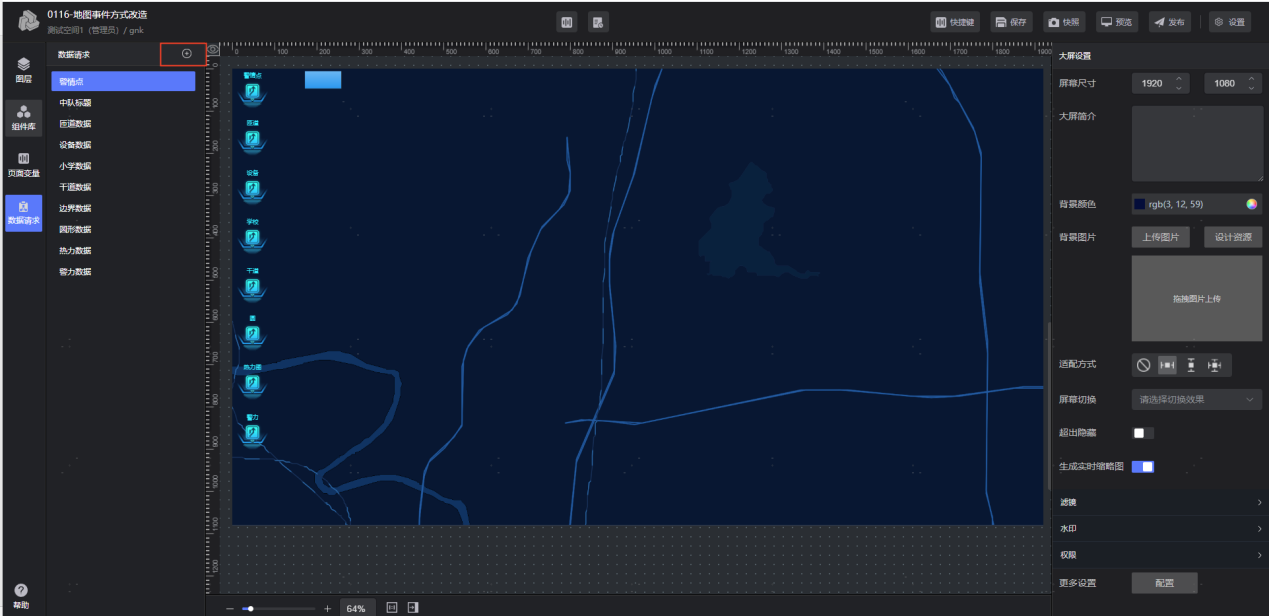Open the 组件库 component library panel

point(23,118)
